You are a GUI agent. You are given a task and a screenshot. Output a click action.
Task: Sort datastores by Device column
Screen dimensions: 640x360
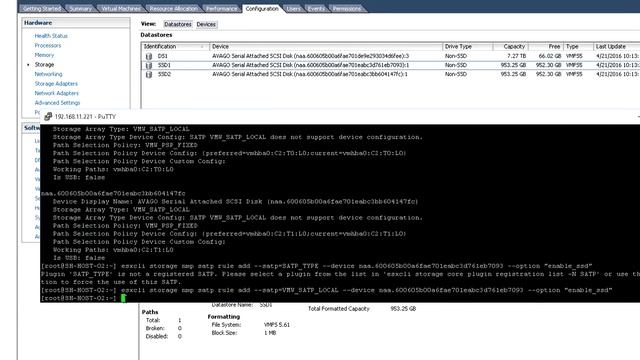pos(326,47)
